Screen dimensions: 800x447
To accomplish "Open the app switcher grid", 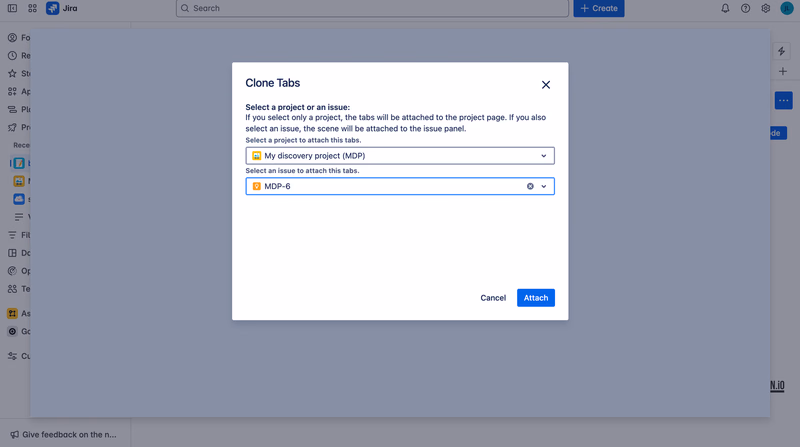I will pos(32,8).
